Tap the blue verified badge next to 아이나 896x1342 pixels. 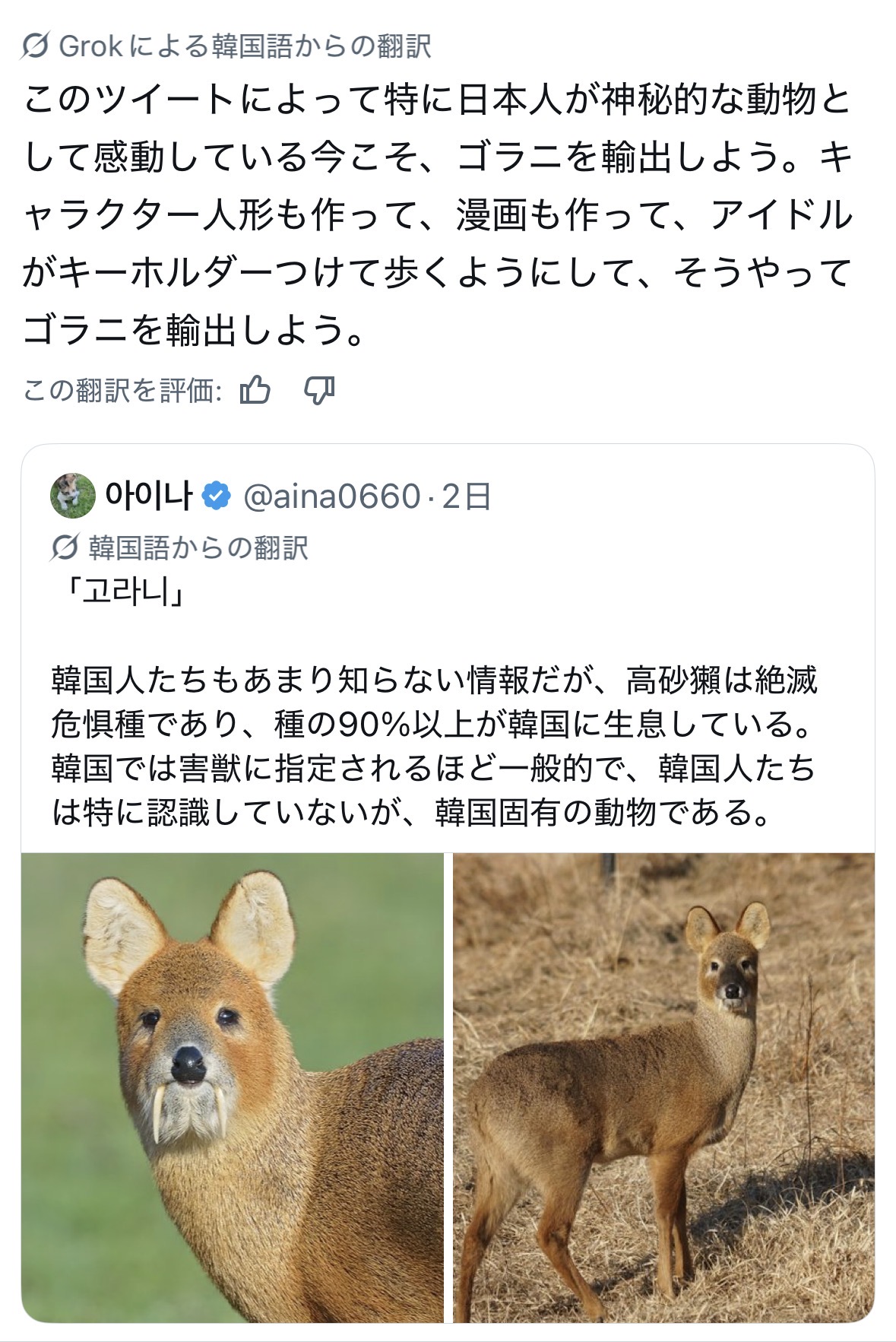[217, 496]
